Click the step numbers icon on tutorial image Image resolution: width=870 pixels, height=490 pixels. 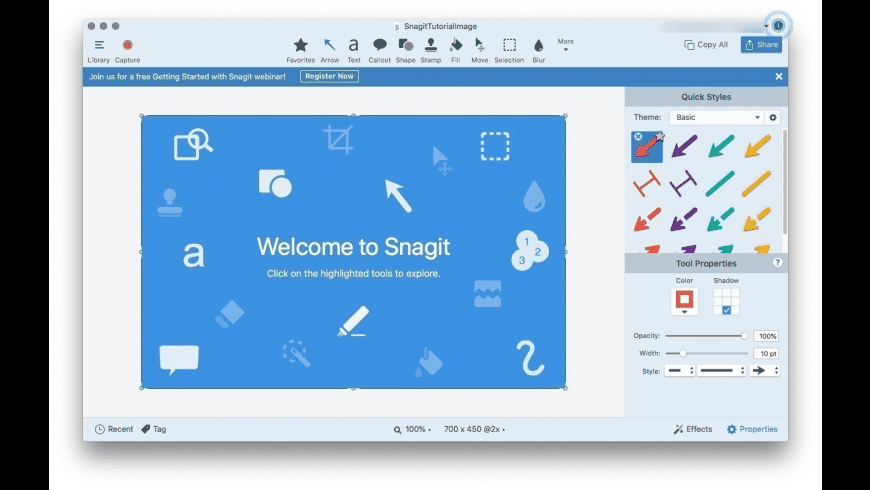529,251
